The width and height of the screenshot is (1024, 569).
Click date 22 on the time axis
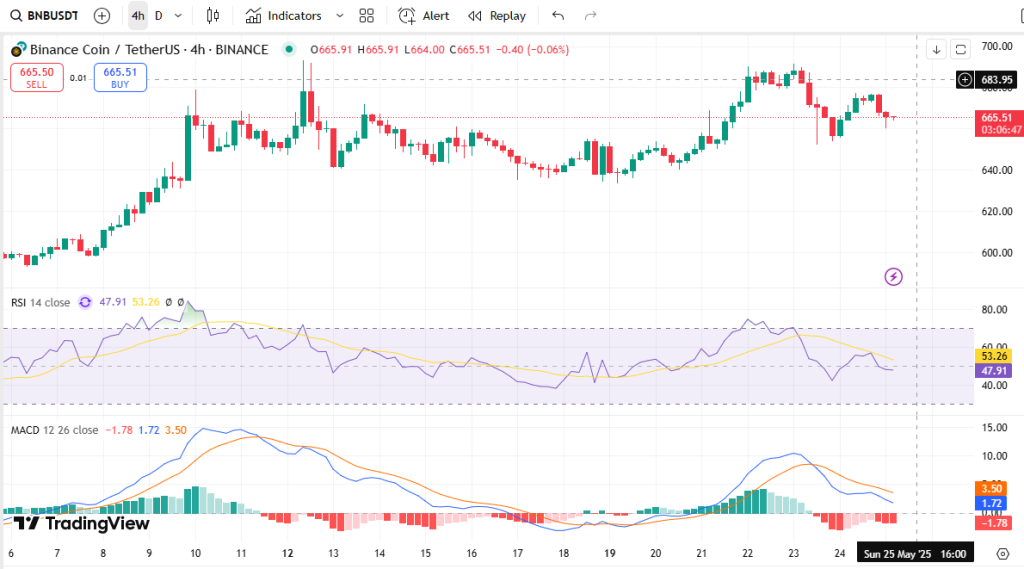[747, 553]
